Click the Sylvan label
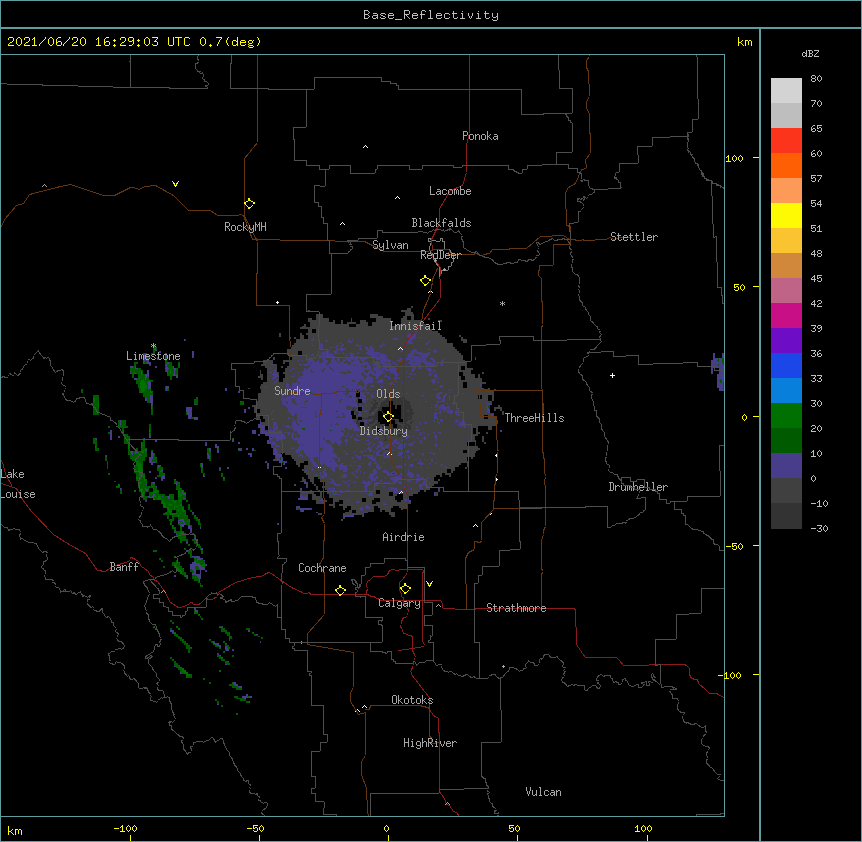This screenshot has width=862, height=842. (390, 245)
